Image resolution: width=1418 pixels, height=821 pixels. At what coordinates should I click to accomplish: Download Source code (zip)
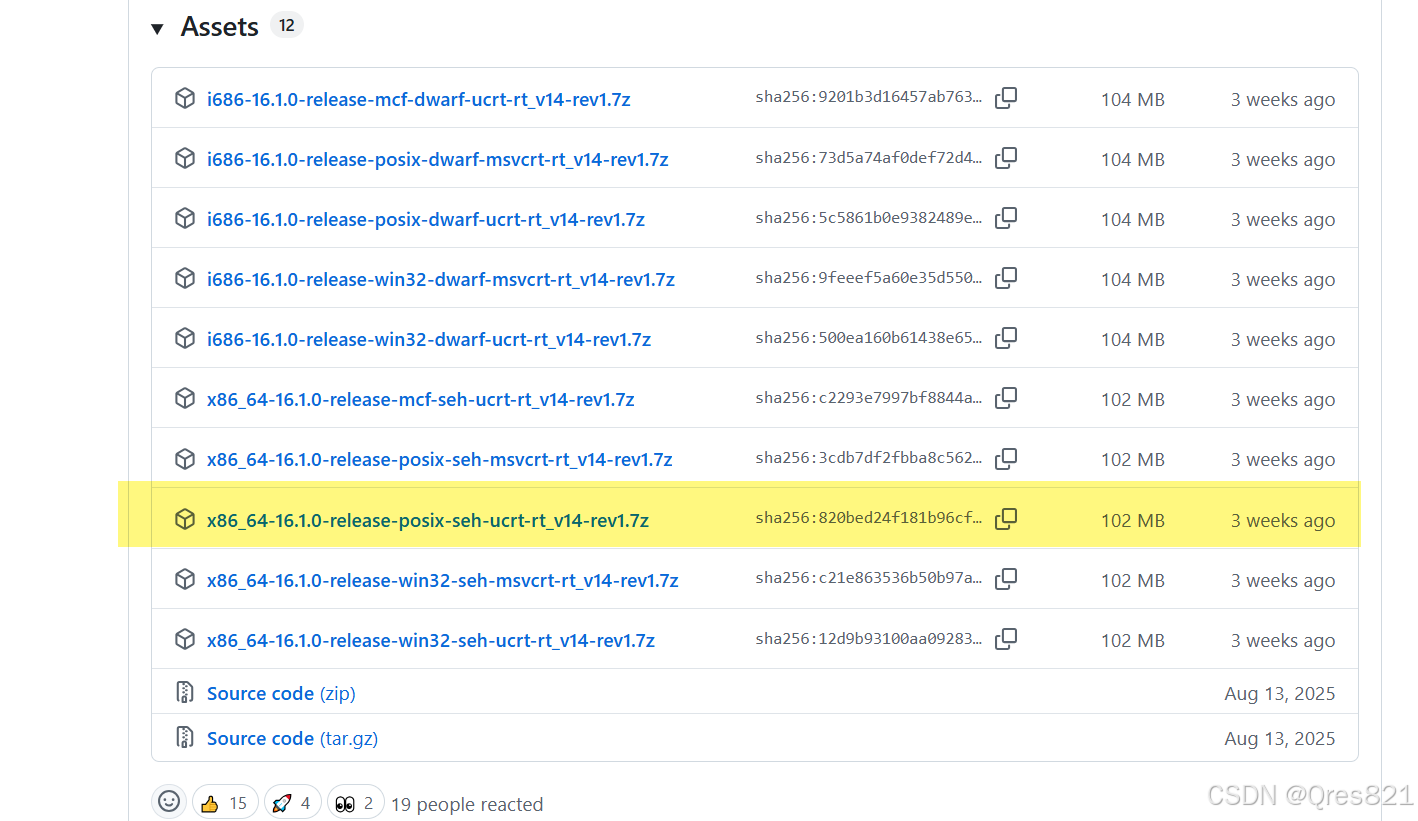coord(281,693)
